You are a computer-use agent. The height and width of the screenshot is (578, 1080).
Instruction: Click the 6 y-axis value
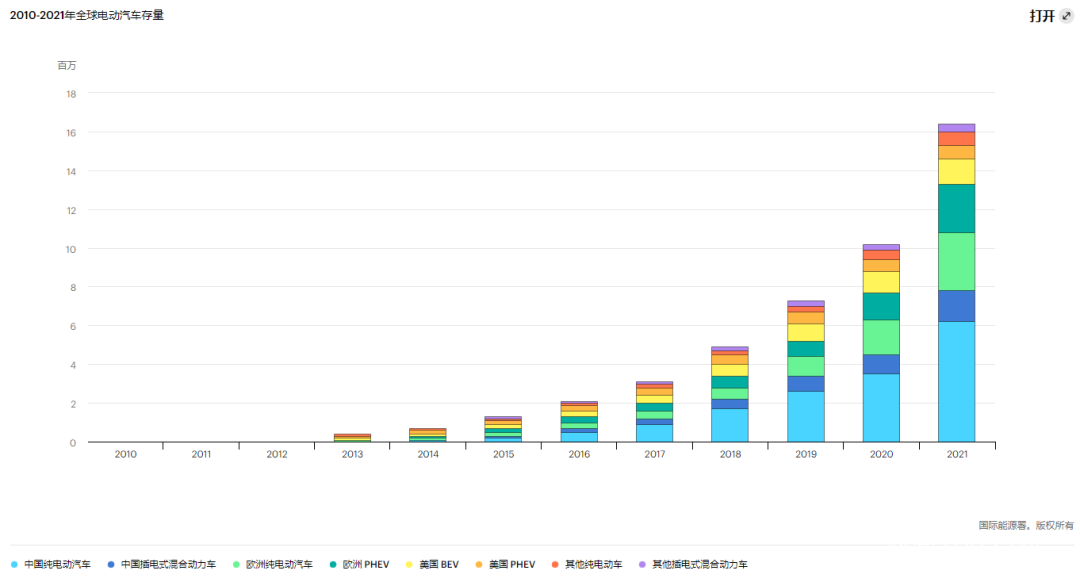click(x=72, y=327)
